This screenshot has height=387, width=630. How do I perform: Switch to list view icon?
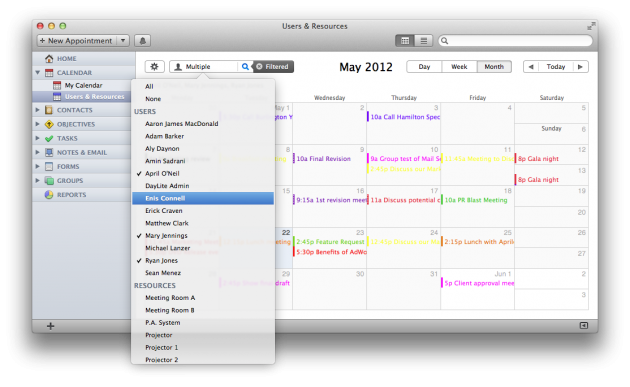click(x=423, y=41)
